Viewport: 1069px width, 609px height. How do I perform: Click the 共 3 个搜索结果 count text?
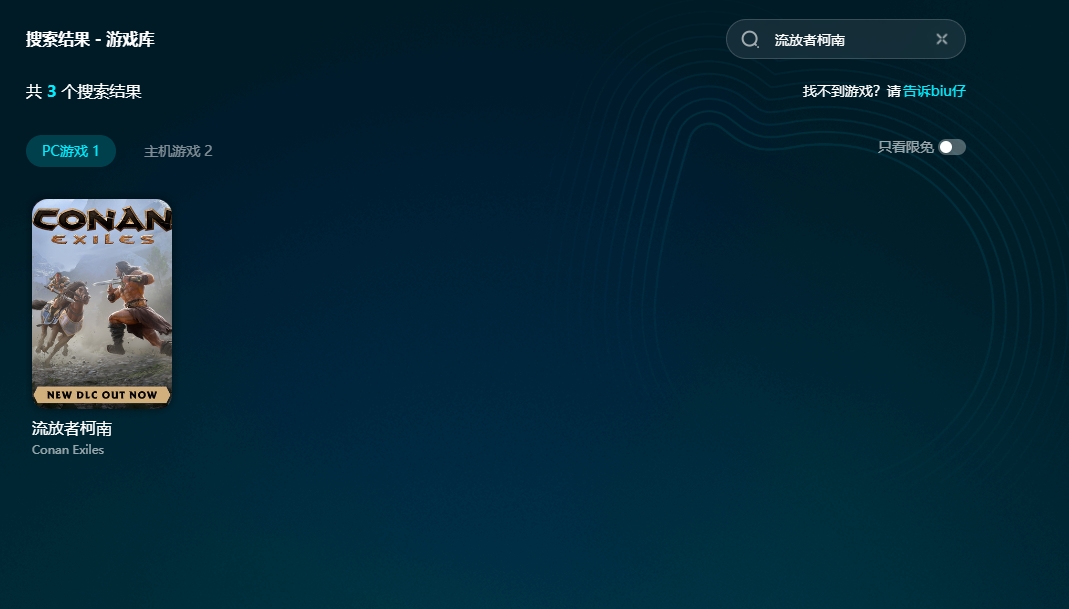pyautogui.click(x=84, y=92)
